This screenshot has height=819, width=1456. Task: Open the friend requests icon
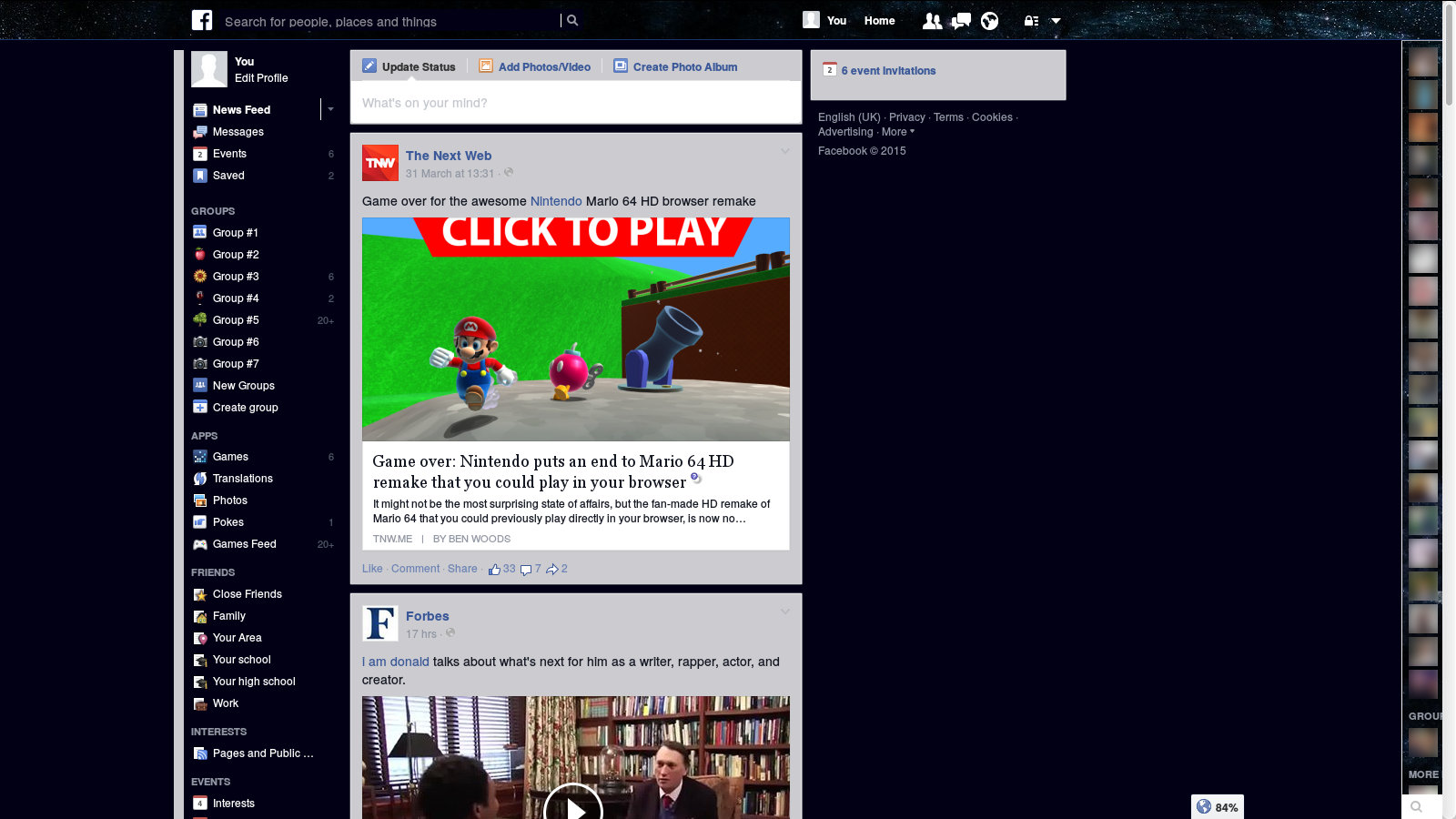[932, 21]
